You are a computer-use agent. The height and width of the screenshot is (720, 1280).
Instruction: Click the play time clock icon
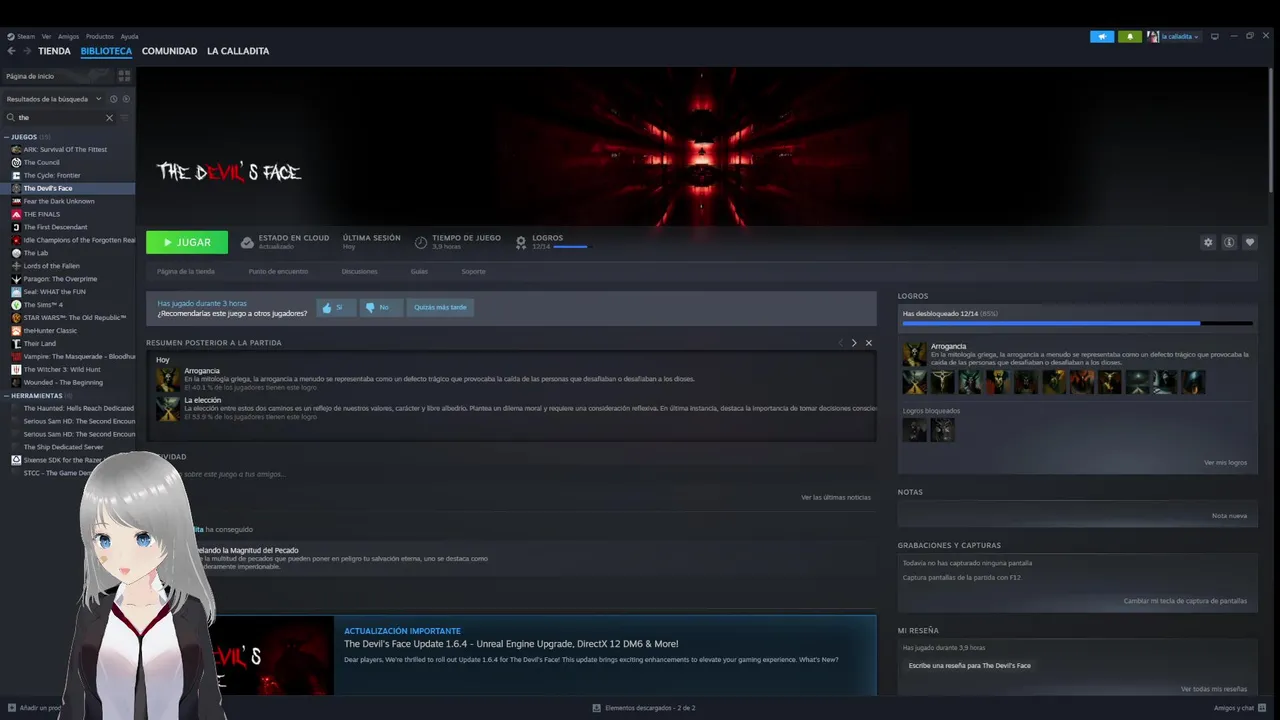click(x=421, y=242)
